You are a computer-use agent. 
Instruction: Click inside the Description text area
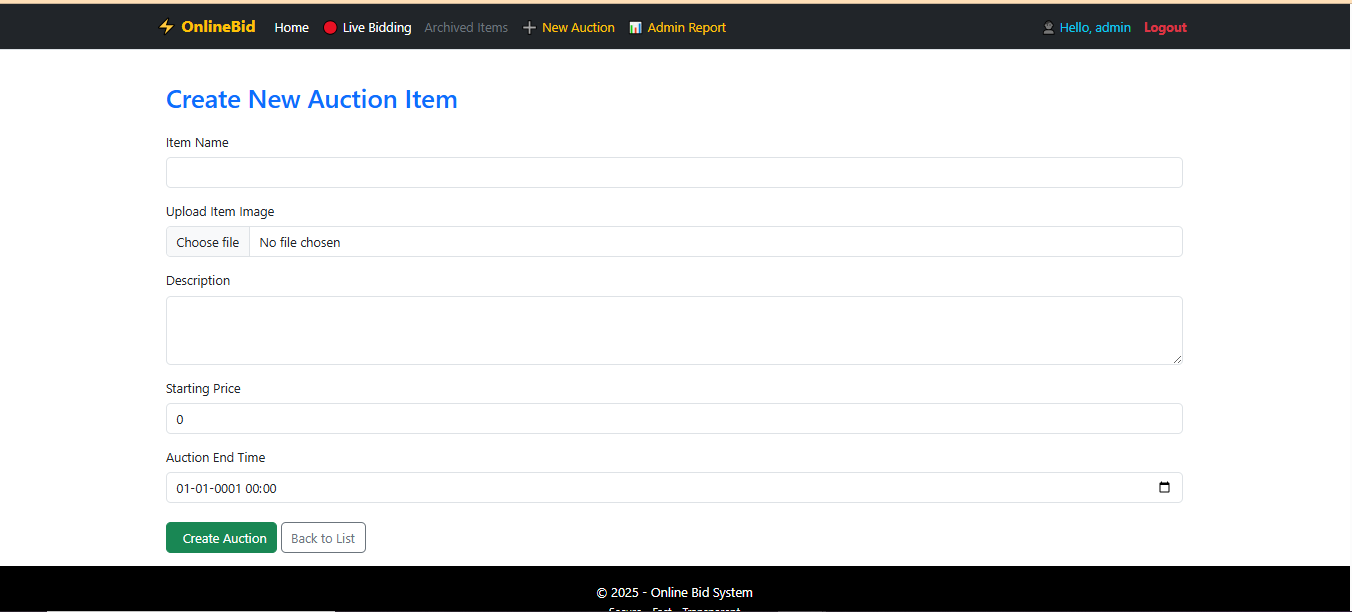click(x=674, y=330)
